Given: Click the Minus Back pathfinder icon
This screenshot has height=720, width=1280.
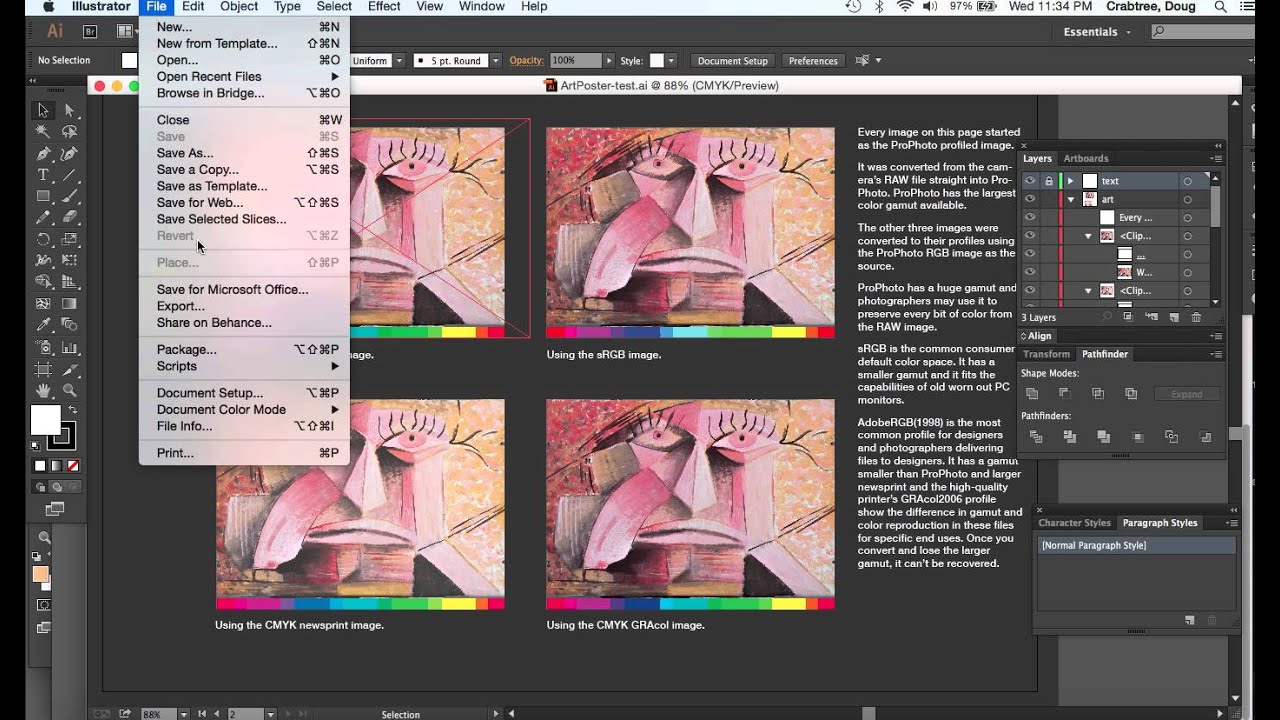Looking at the screenshot, I should (1205, 437).
